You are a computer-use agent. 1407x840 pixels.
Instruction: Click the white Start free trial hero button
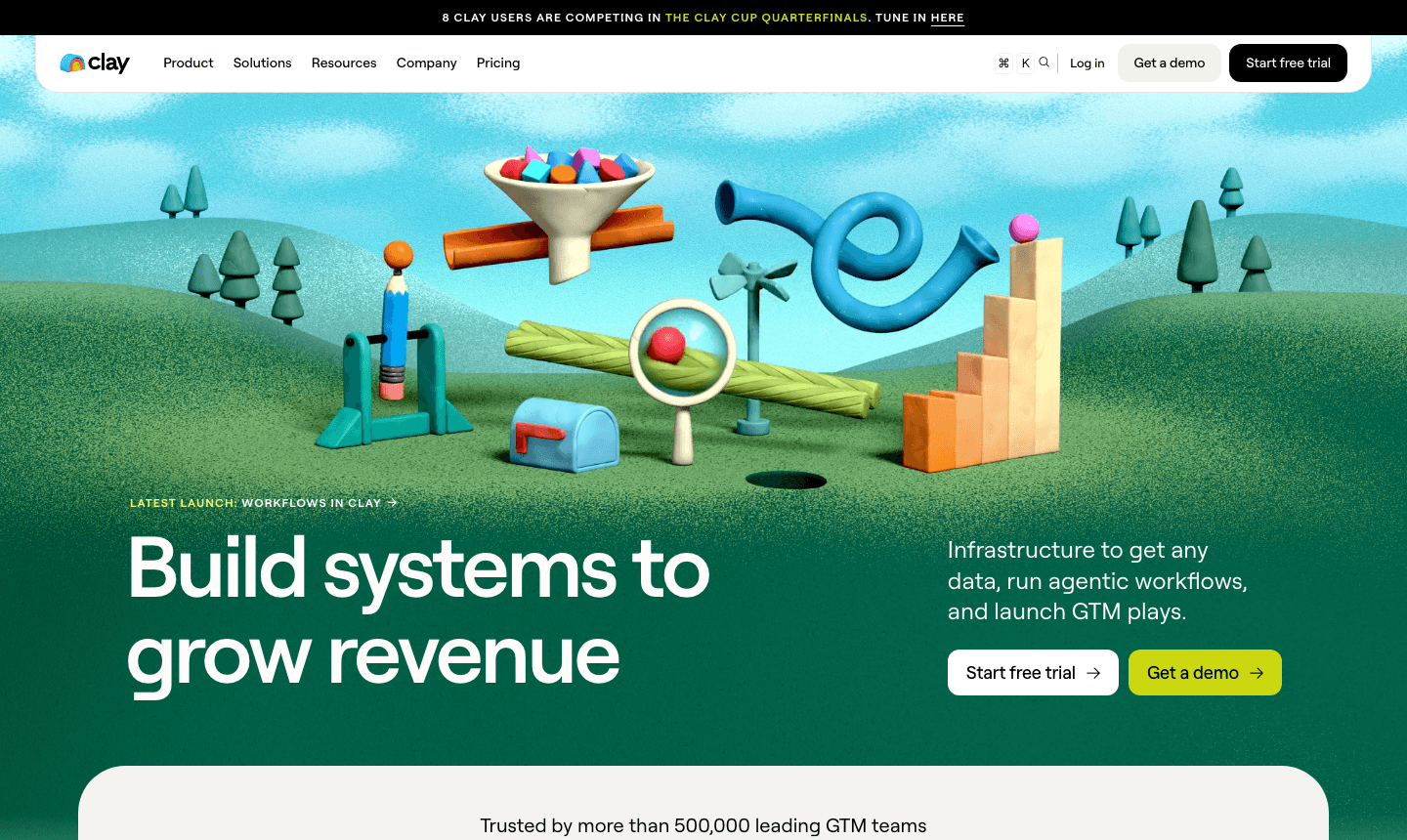(x=1033, y=672)
